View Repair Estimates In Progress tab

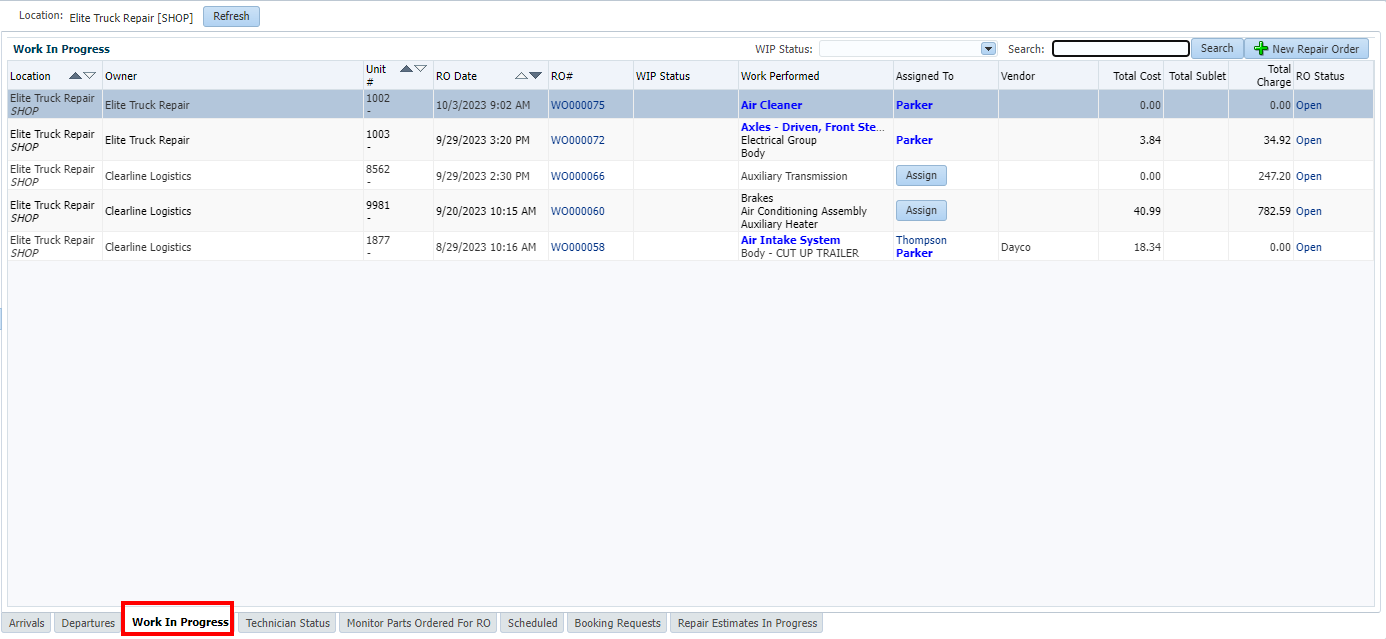pos(747,623)
